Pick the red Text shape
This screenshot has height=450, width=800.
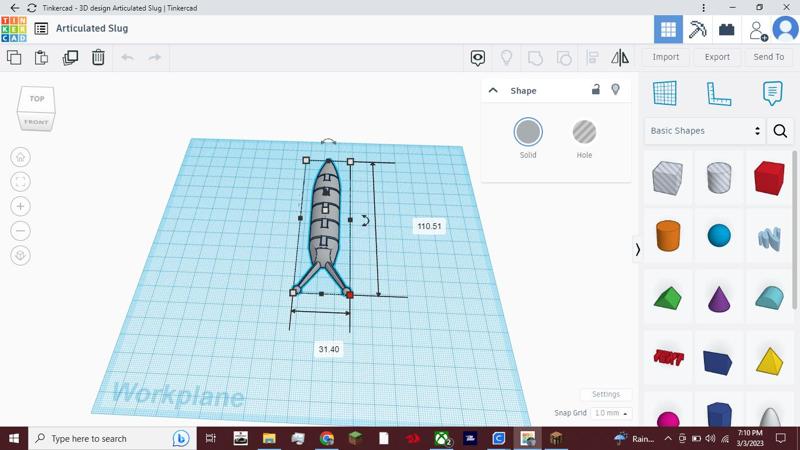[668, 358]
